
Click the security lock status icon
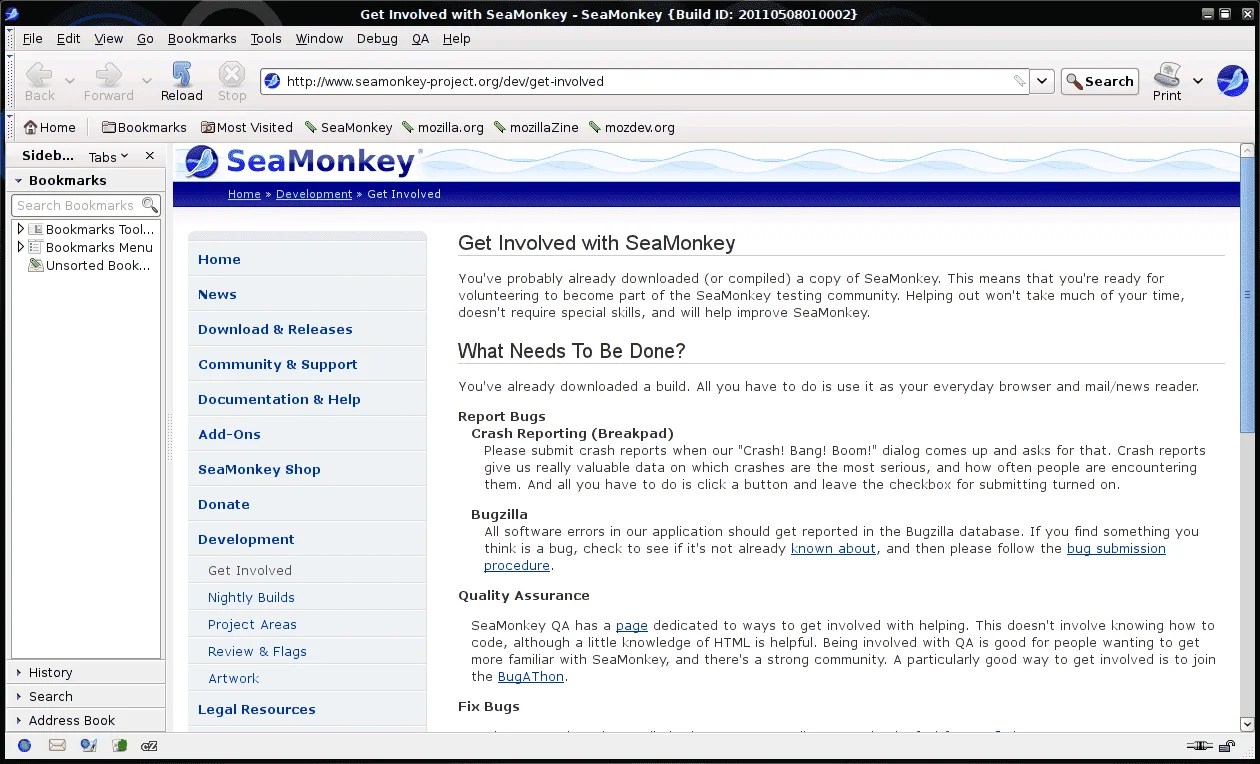(1227, 745)
